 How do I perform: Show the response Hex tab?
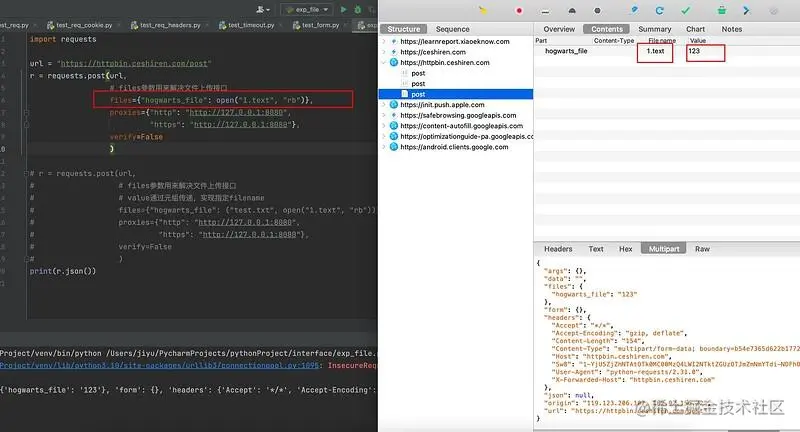626,249
